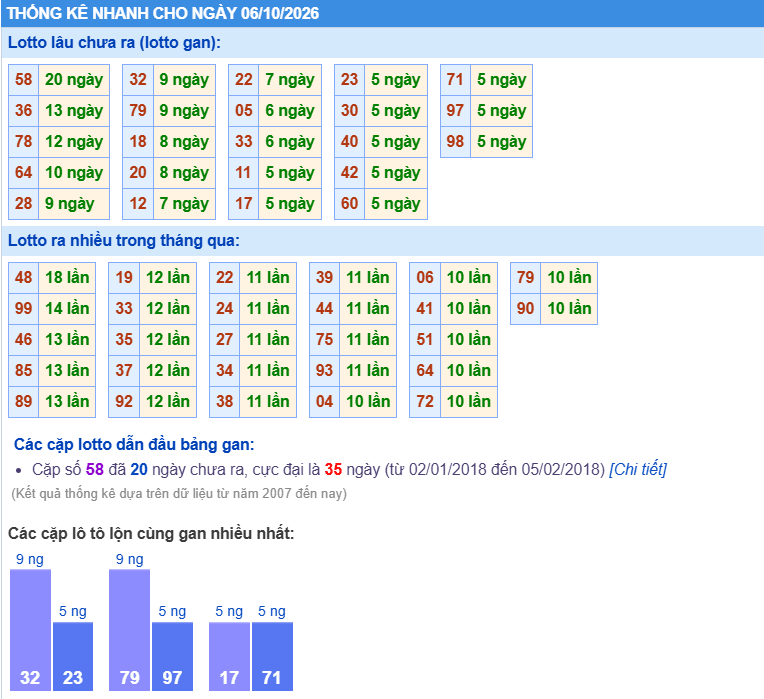
Task: Select the '20 ngày' cell
Action: [x=74, y=79]
